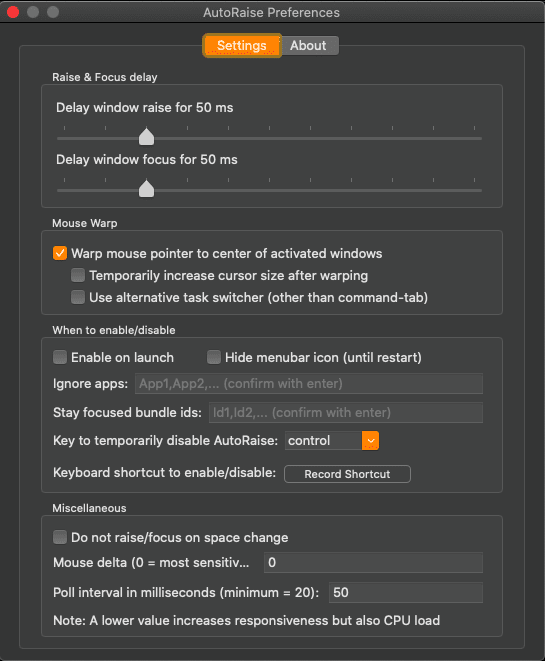Click the Stay focused bundle ids field
545x661 pixels.
(x=346, y=412)
